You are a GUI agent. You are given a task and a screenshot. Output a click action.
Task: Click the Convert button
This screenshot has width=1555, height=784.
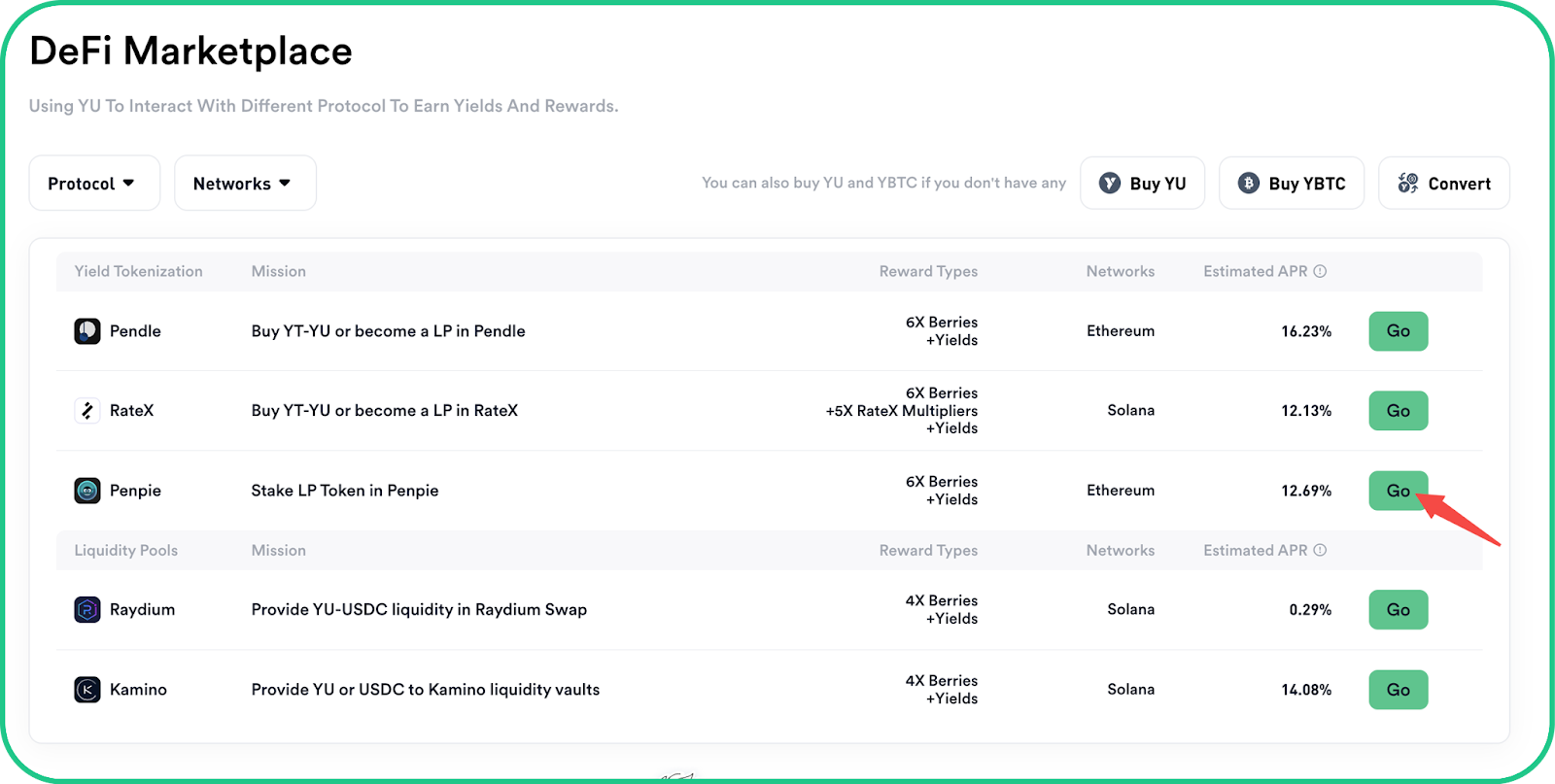pyautogui.click(x=1444, y=183)
